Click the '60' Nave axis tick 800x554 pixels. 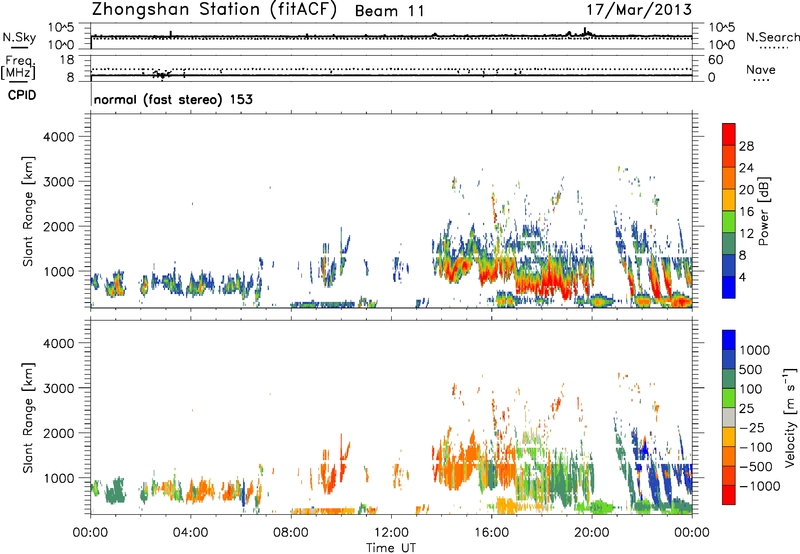point(715,60)
